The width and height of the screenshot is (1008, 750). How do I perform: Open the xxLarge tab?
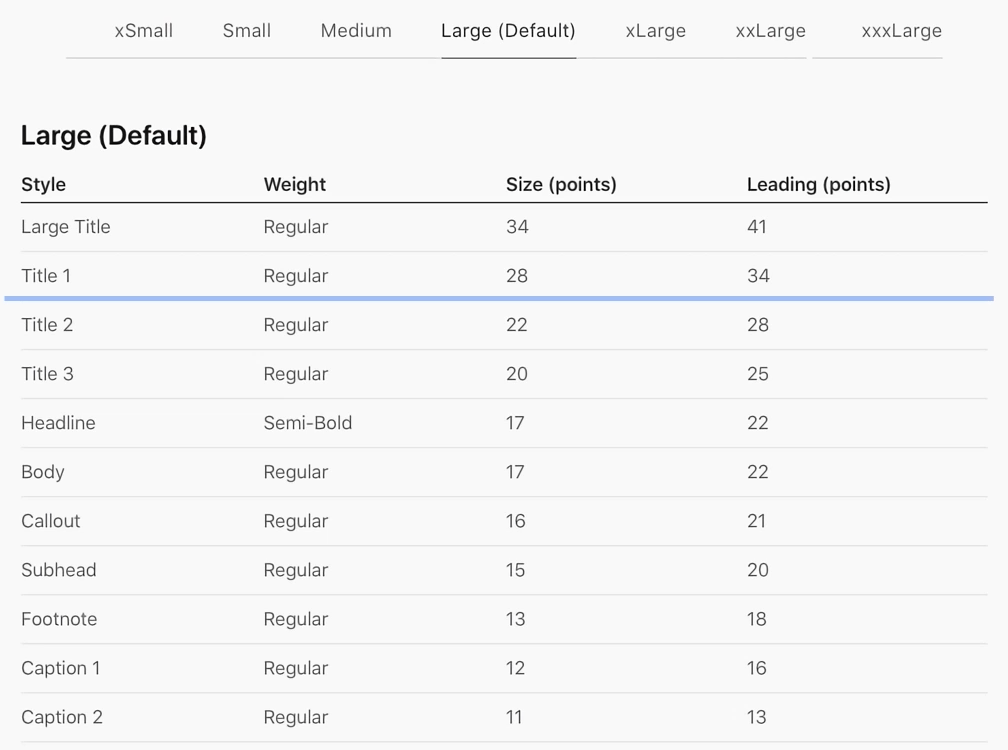770,31
